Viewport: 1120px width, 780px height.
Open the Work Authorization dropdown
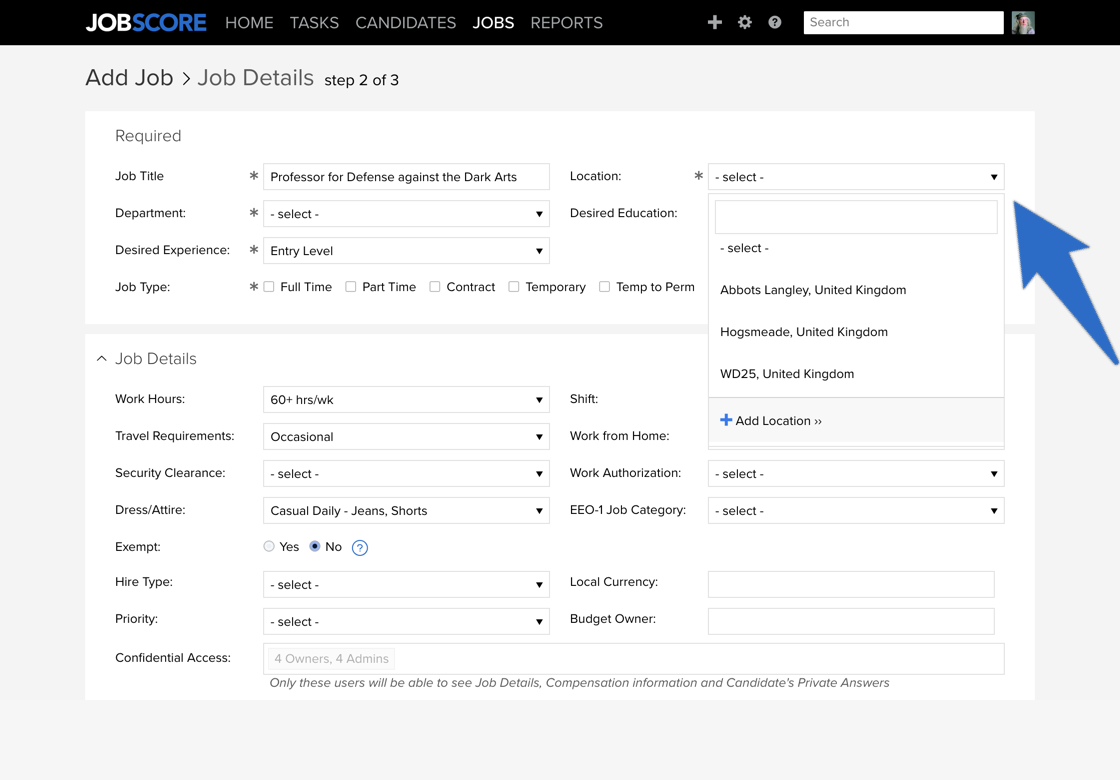(x=856, y=474)
